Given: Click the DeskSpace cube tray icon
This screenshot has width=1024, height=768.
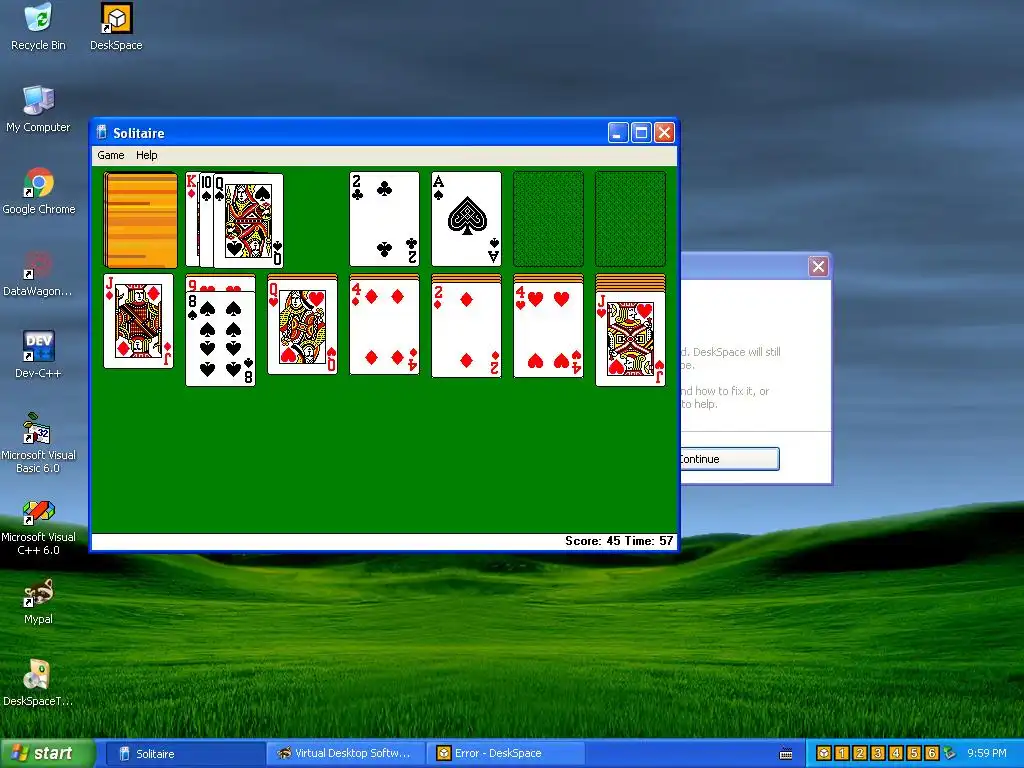Looking at the screenshot, I should (x=824, y=753).
